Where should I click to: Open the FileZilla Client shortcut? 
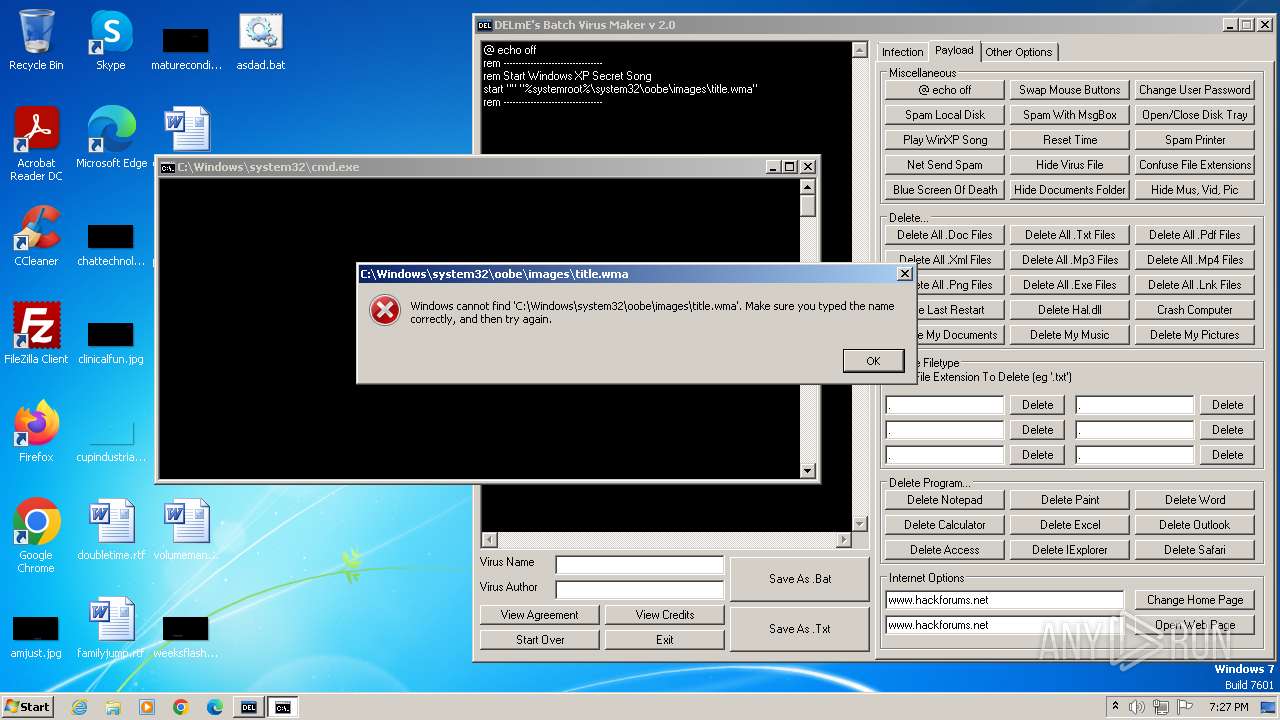point(36,334)
